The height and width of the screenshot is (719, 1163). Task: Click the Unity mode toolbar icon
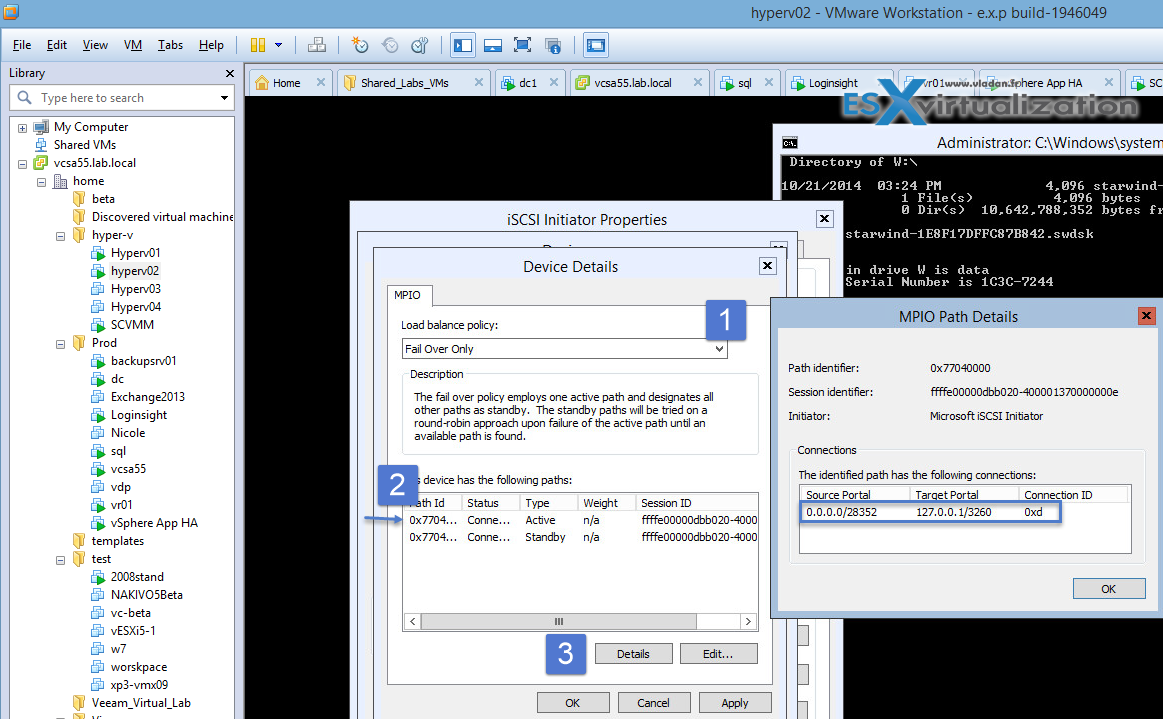coord(553,45)
